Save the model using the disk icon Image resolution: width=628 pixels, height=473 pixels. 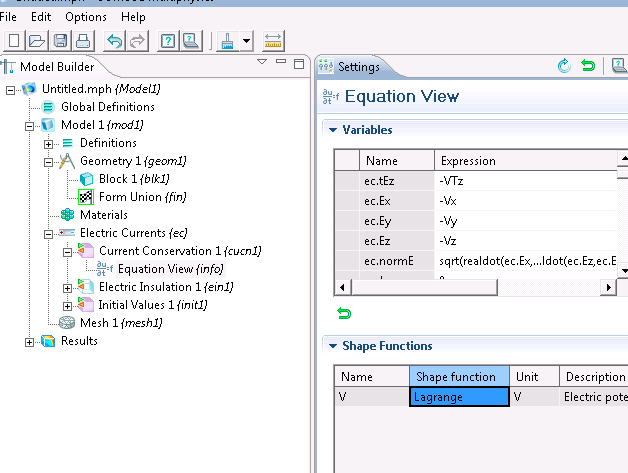pyautogui.click(x=59, y=41)
